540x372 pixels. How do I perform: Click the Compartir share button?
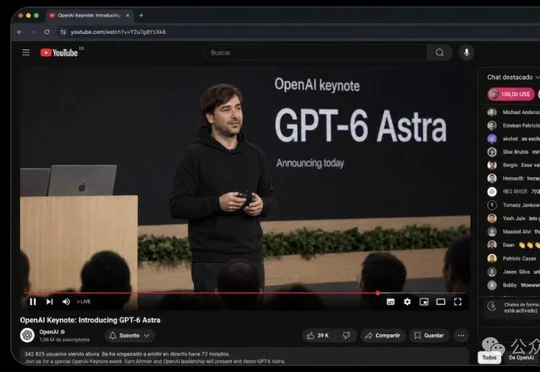383,335
